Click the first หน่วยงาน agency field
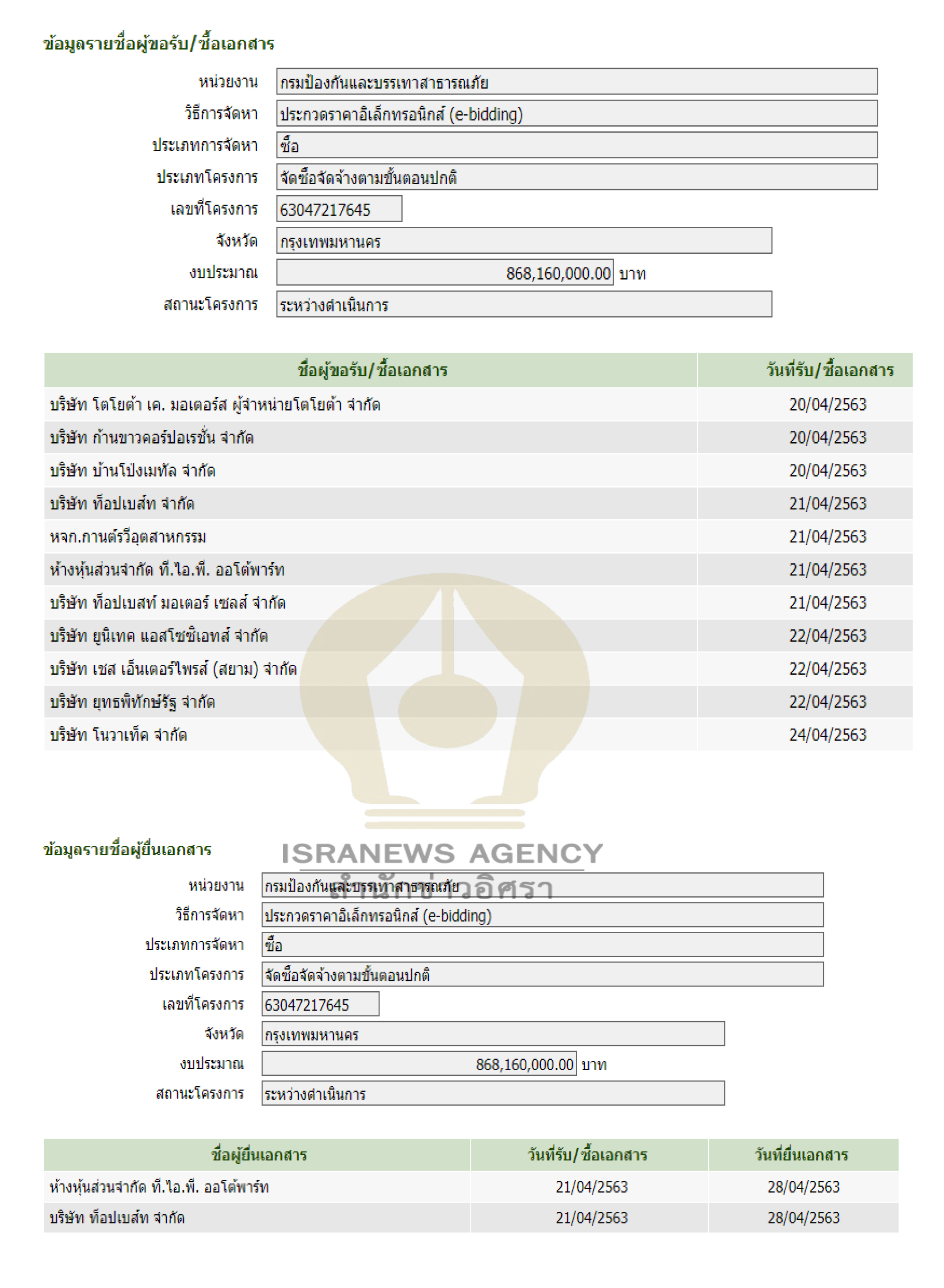This screenshot has width=944, height=1288. tap(577, 82)
